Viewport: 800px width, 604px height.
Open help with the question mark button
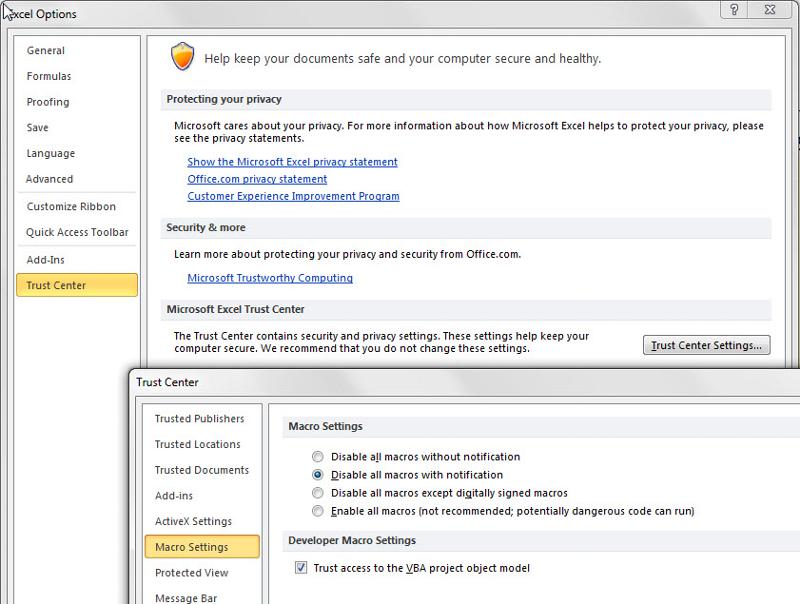click(735, 10)
